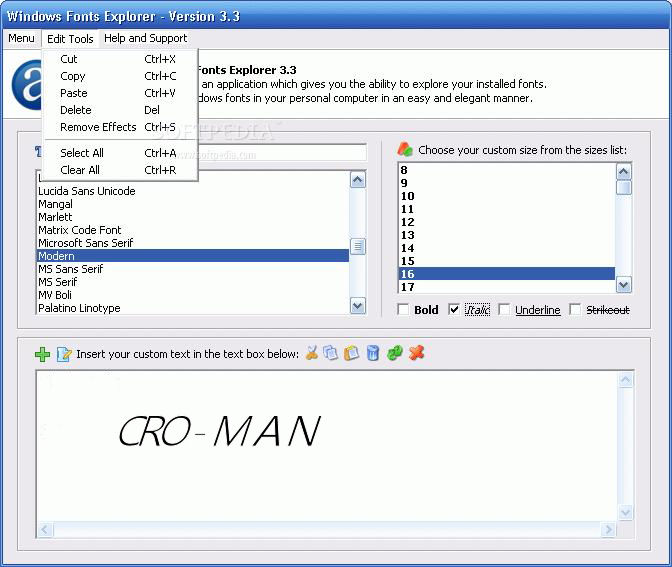The height and width of the screenshot is (567, 672).
Task: Select size 9 in sizes list
Action: tap(507, 183)
